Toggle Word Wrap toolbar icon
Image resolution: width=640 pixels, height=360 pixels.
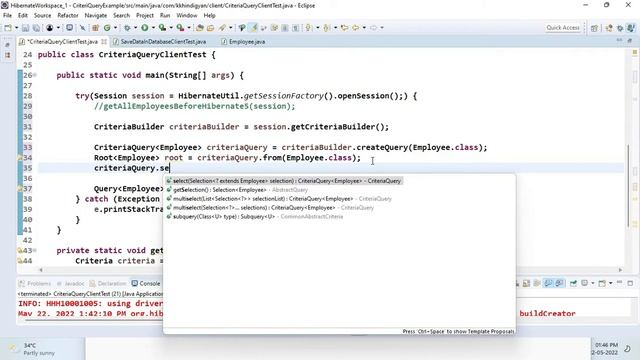click(x=263, y=28)
